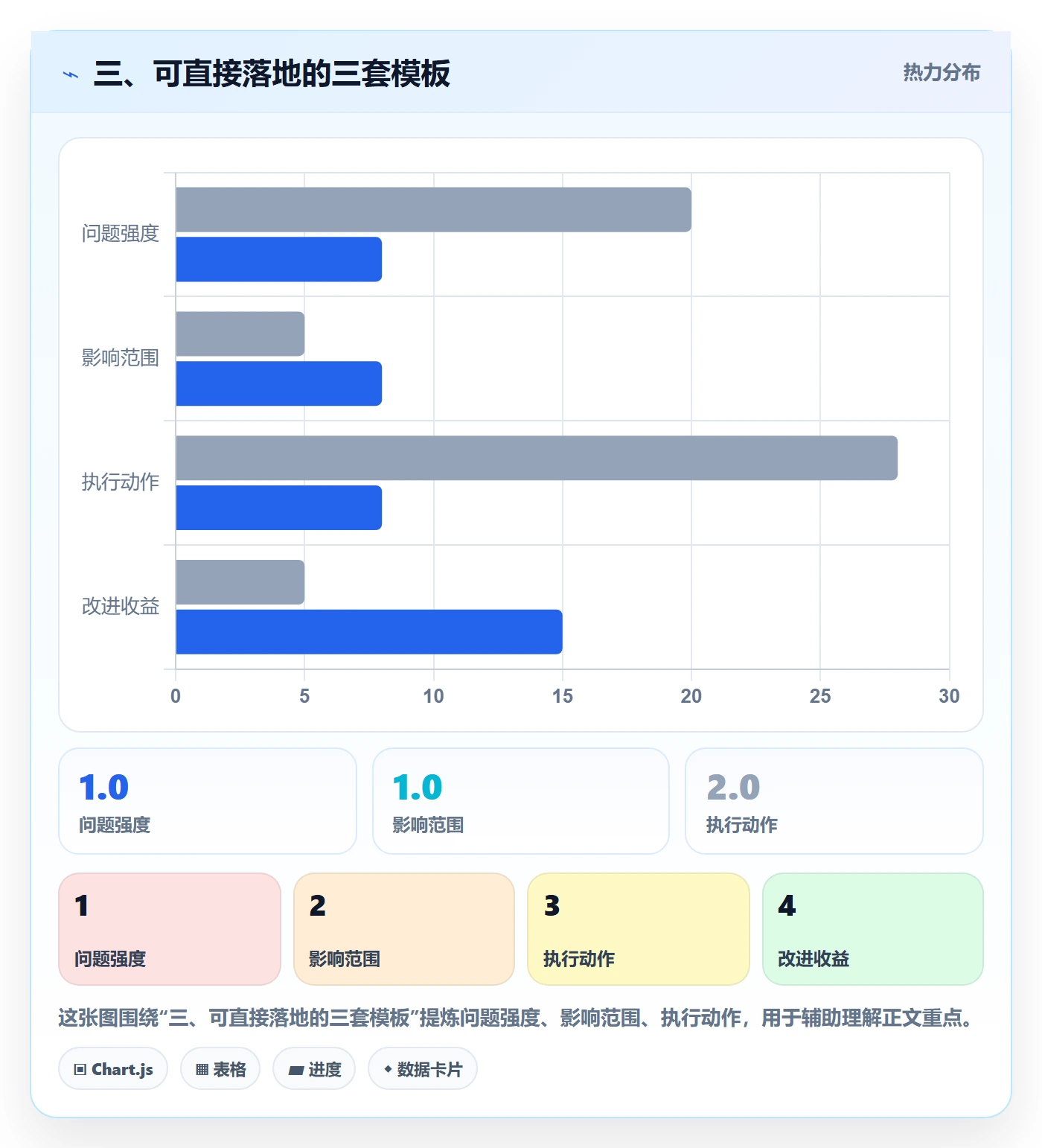Image resolution: width=1042 pixels, height=1148 pixels.
Task: Open the 1.0 影响范围 stat card
Action: (x=521, y=801)
